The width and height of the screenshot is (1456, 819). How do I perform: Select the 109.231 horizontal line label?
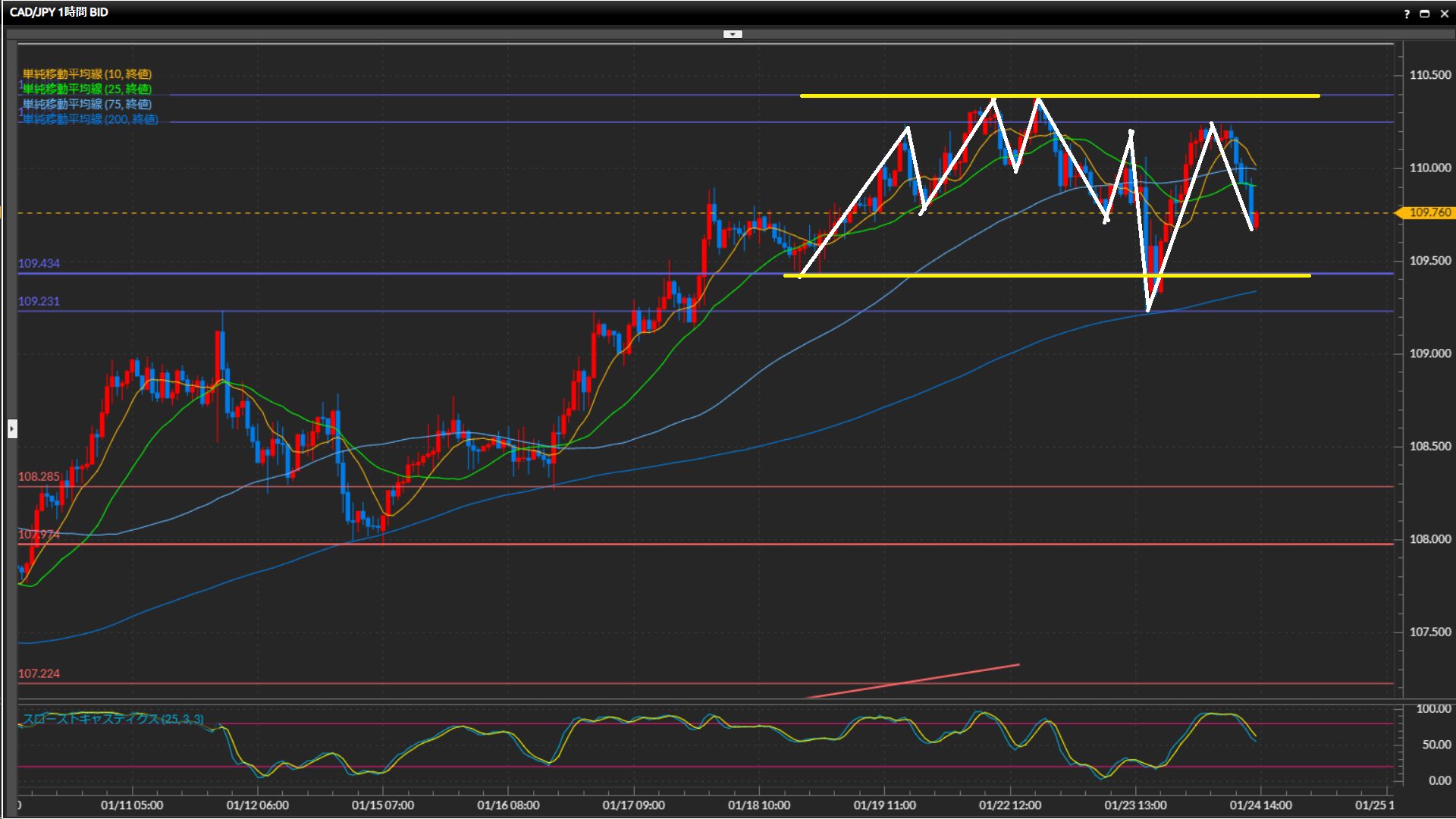point(39,301)
